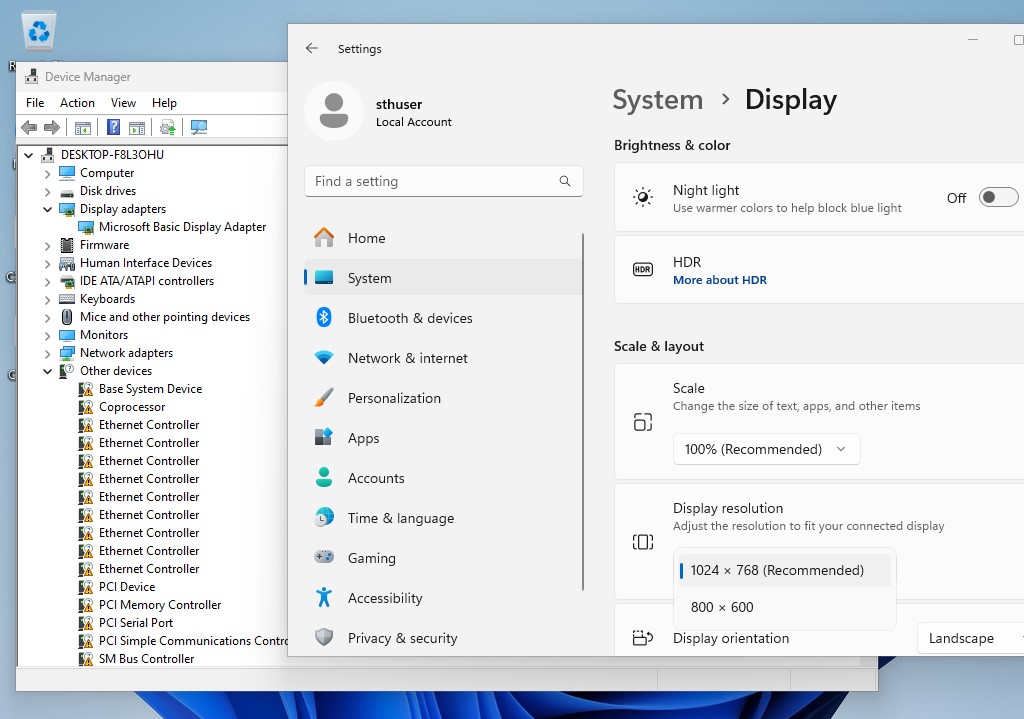Open Network & internet settings page
This screenshot has width=1024, height=719.
407,358
